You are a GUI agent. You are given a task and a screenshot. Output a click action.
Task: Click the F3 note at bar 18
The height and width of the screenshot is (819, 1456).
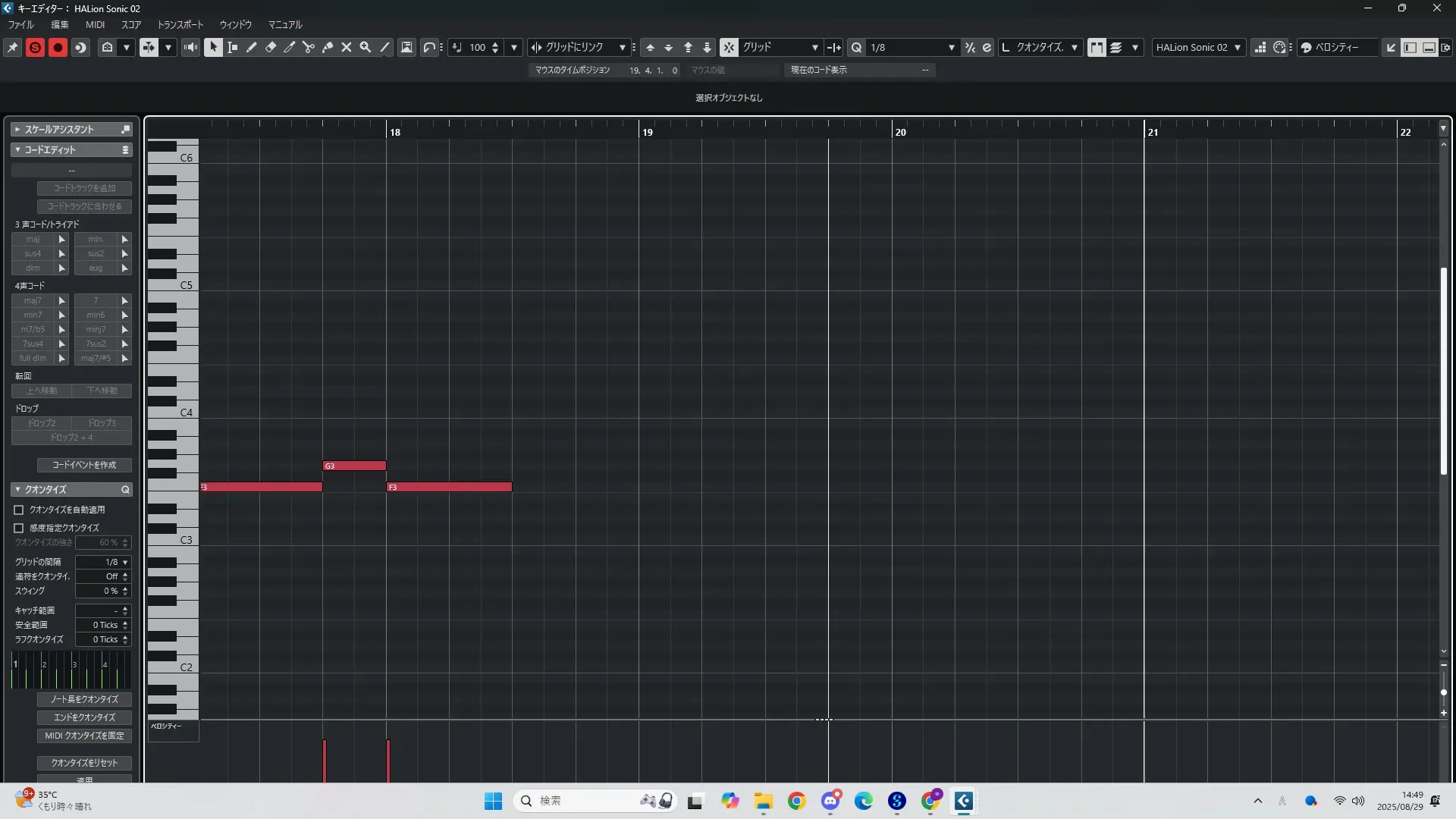[x=449, y=487]
